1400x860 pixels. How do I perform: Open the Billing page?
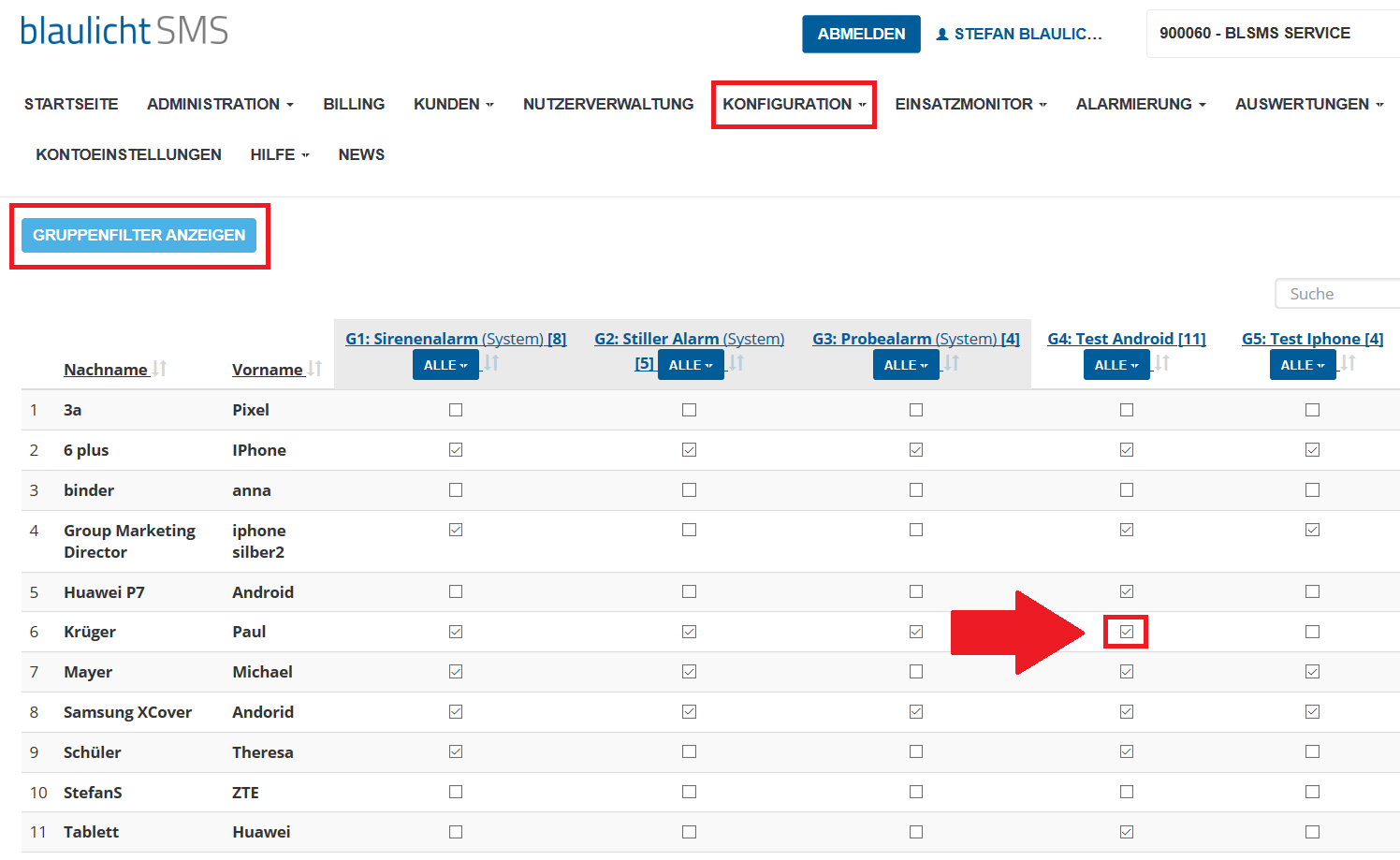(x=354, y=104)
